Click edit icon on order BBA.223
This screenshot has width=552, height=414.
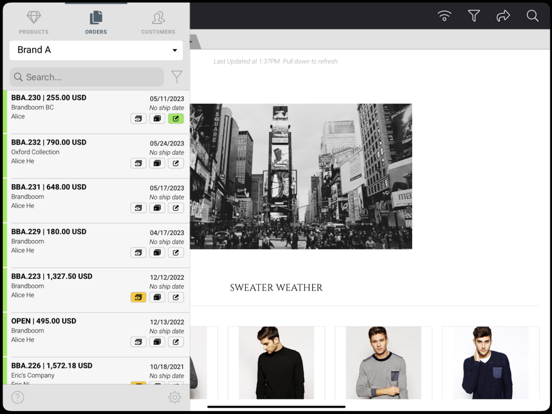[176, 297]
